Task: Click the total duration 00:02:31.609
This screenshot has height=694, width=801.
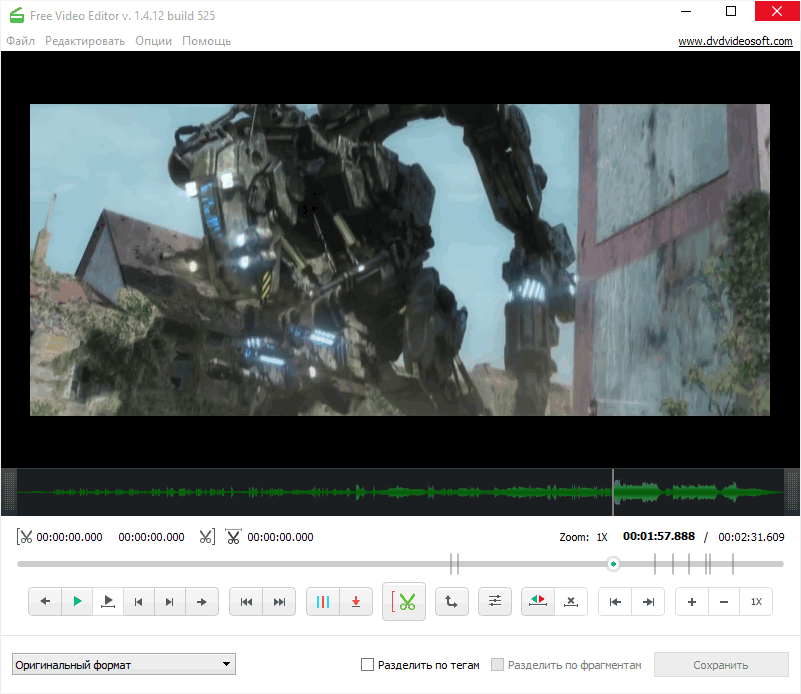Action: [x=751, y=537]
